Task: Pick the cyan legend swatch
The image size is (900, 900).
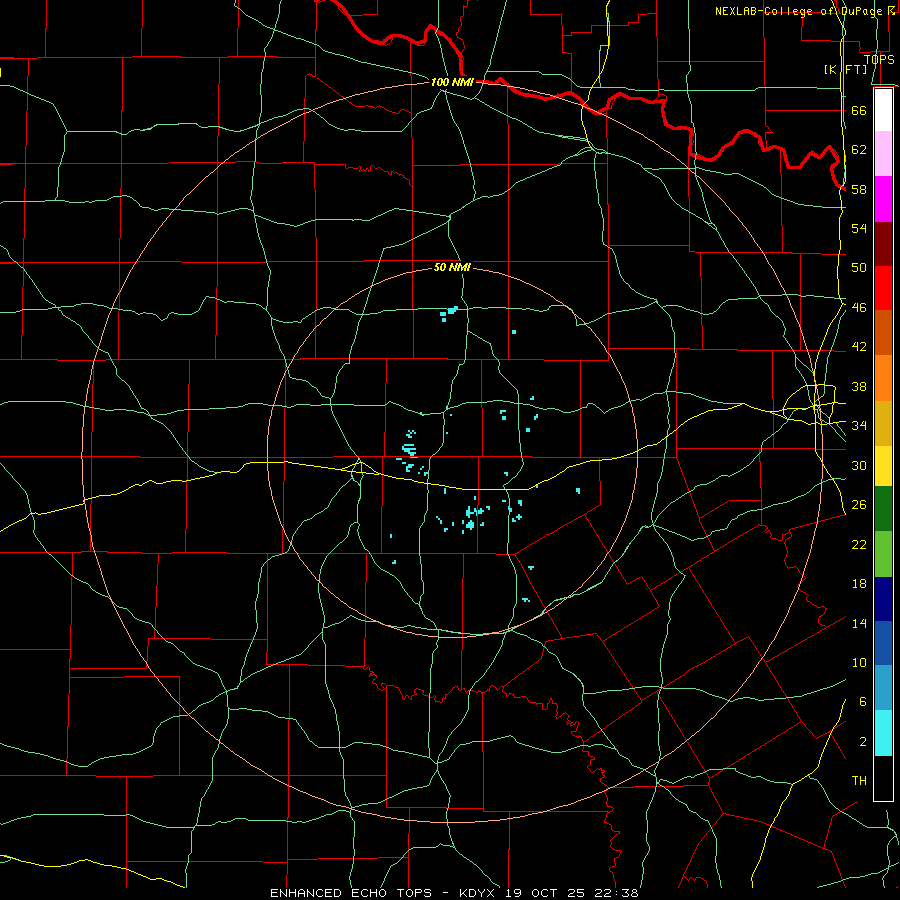Action: click(x=883, y=733)
